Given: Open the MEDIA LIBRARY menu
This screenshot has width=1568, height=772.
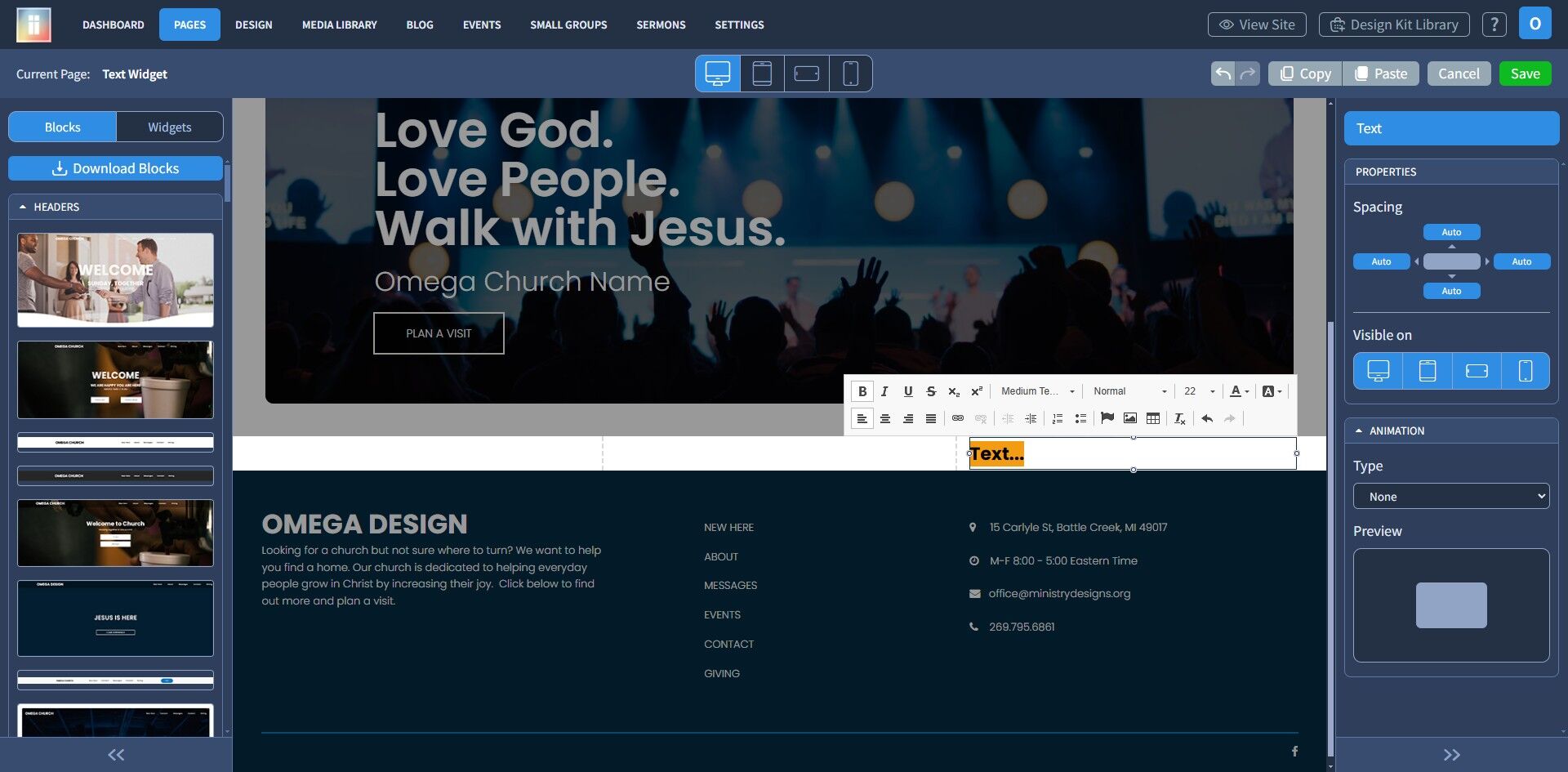Looking at the screenshot, I should click(x=339, y=25).
